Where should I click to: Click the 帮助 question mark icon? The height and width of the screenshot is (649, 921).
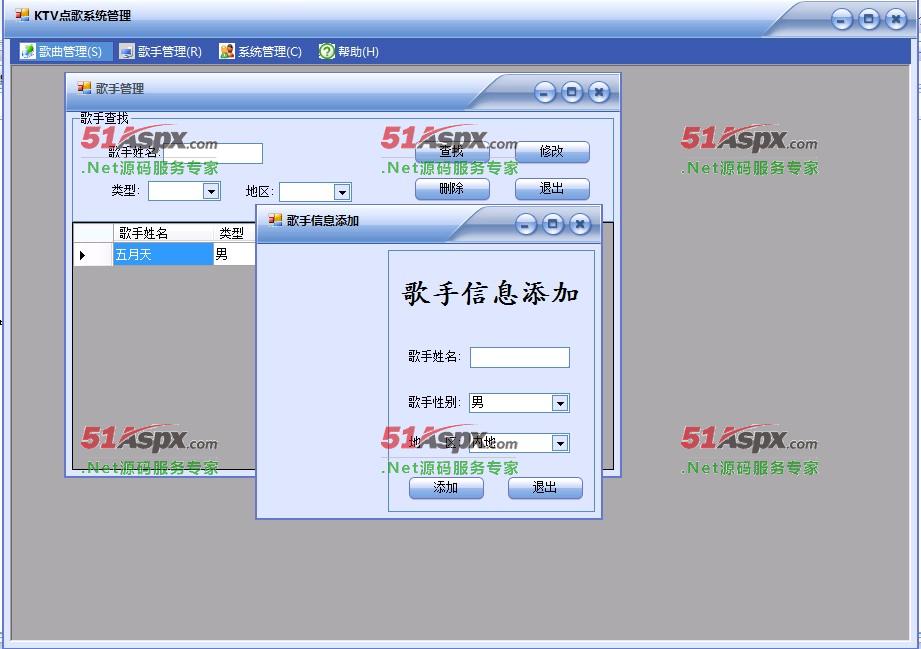pos(326,52)
